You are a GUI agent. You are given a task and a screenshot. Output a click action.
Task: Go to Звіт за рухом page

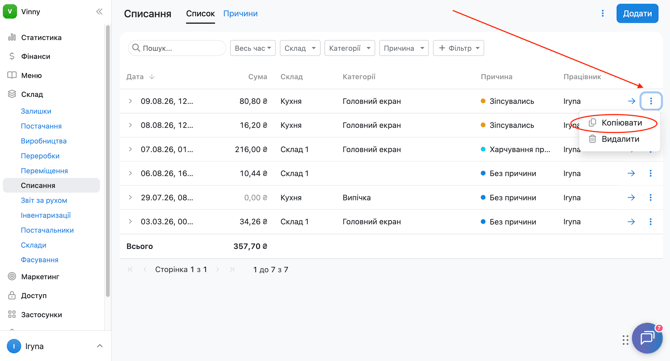(x=44, y=200)
